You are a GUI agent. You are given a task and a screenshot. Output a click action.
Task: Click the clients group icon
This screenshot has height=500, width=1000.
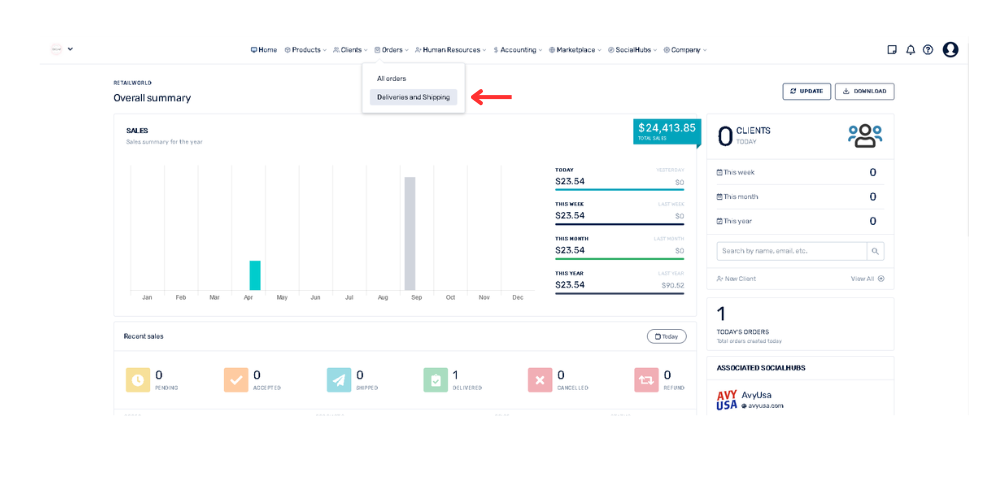pyautogui.click(x=864, y=136)
